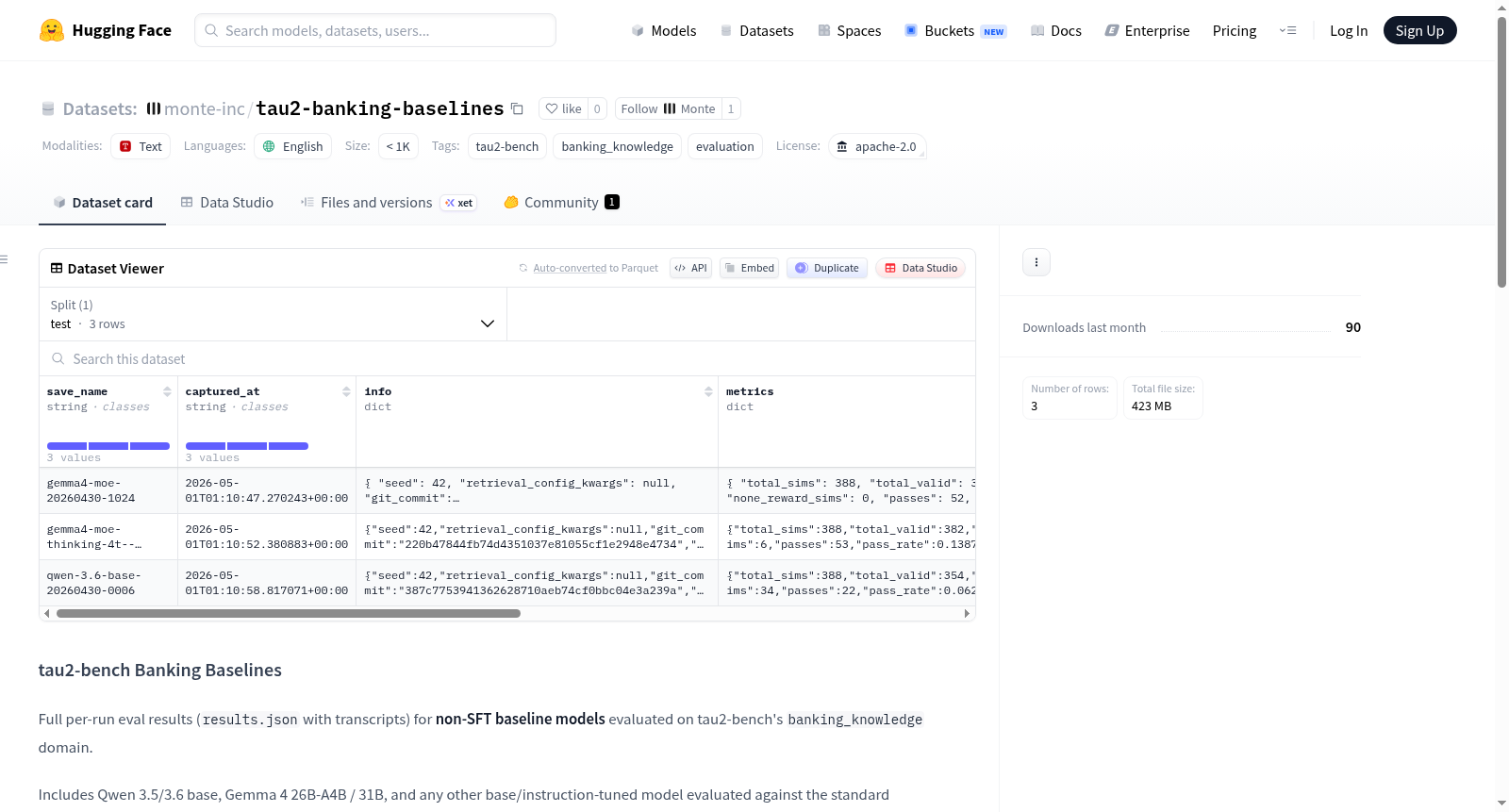The height and width of the screenshot is (812, 1509).
Task: Sort by the captured_at column
Action: (346, 391)
